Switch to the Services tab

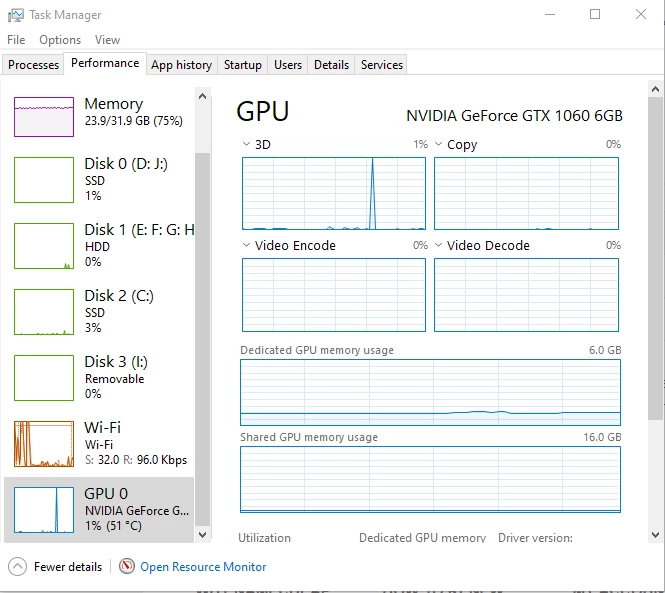(381, 65)
